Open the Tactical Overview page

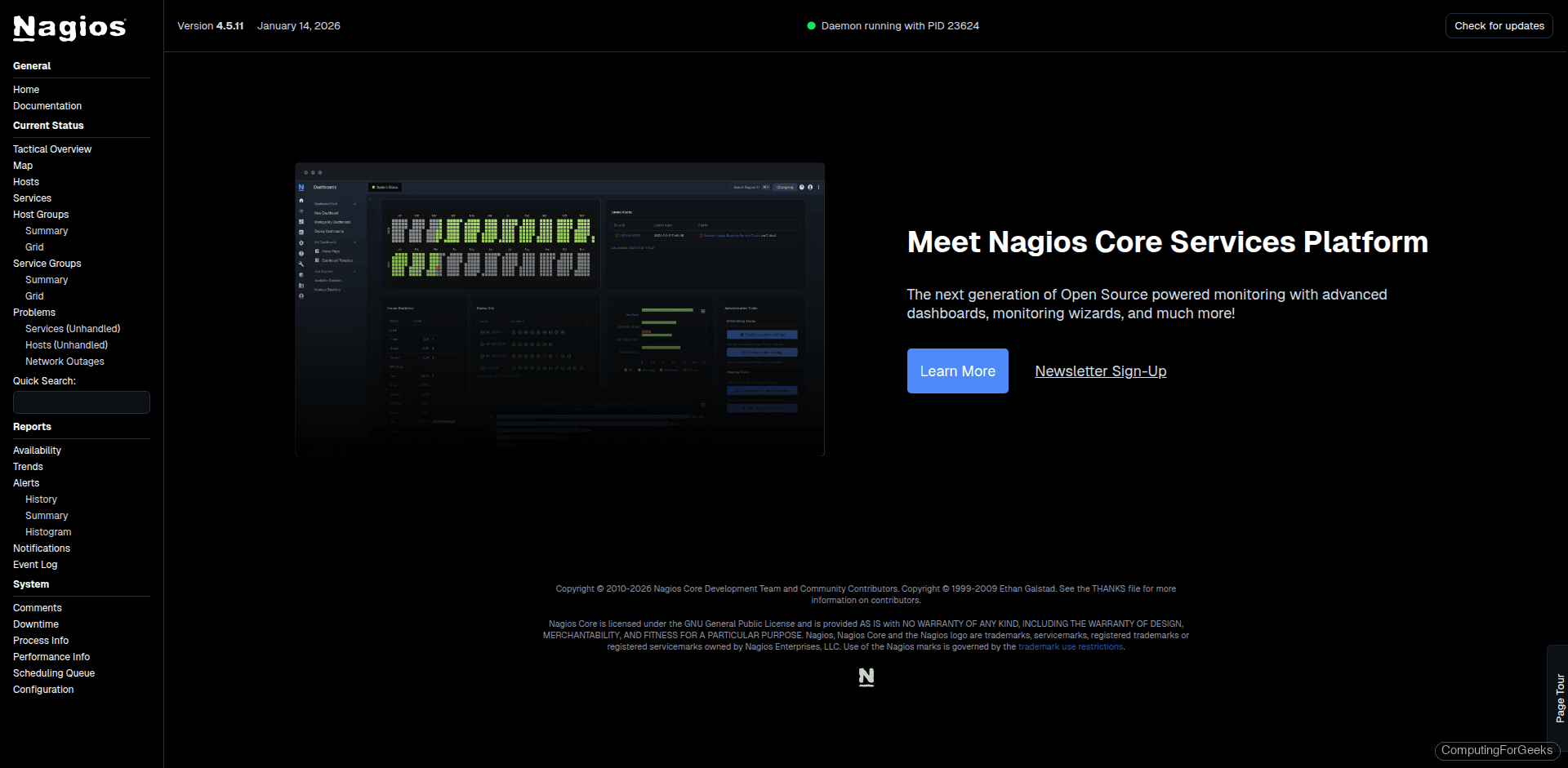pos(51,149)
